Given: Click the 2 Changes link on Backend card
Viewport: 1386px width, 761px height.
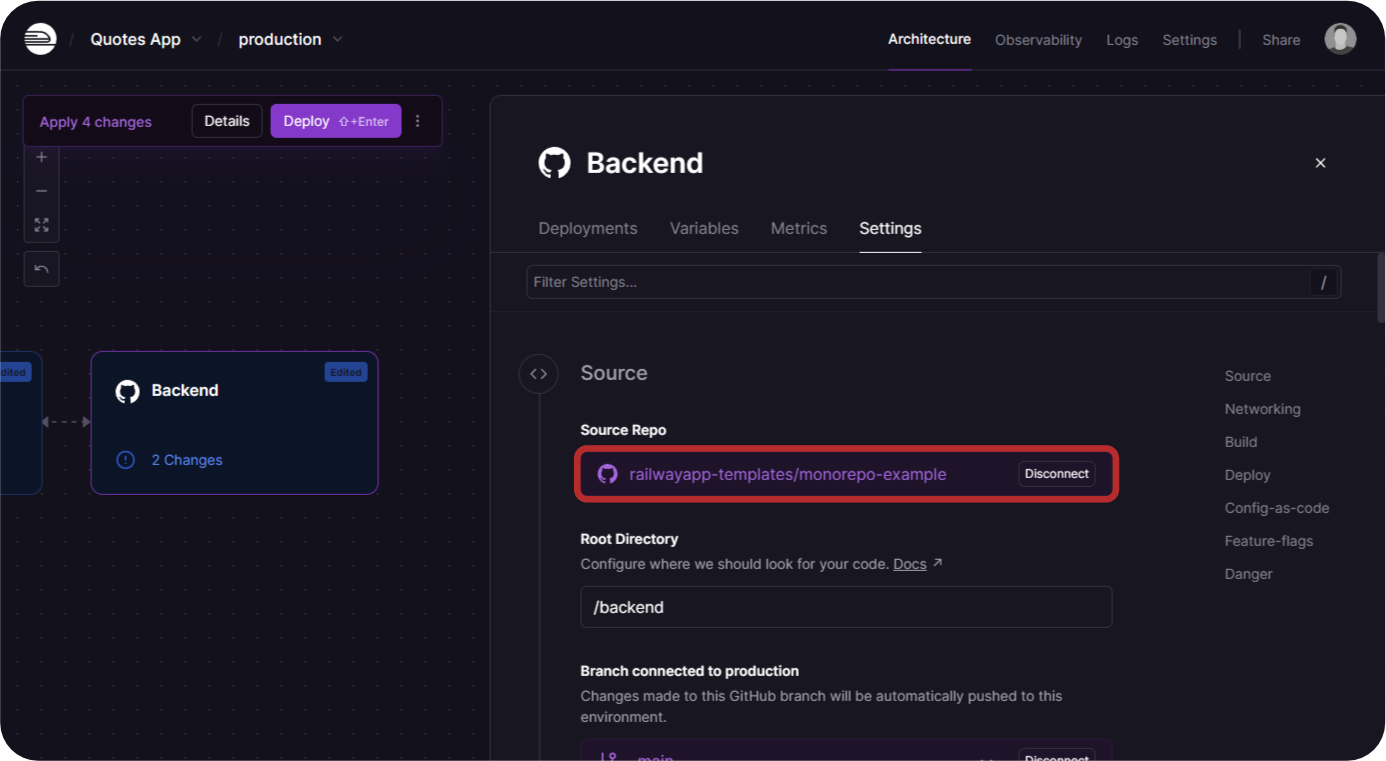Looking at the screenshot, I should tap(187, 460).
